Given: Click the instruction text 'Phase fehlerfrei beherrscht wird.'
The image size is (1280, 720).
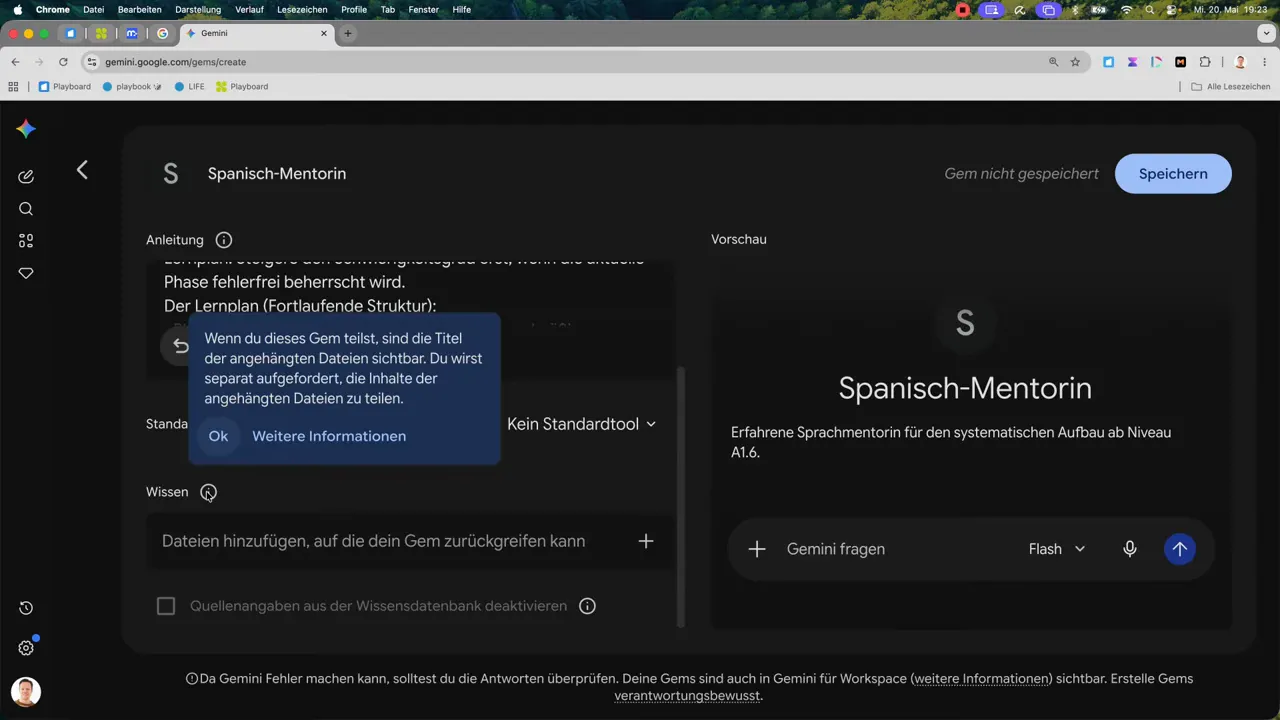Looking at the screenshot, I should pyautogui.click(x=284, y=282).
